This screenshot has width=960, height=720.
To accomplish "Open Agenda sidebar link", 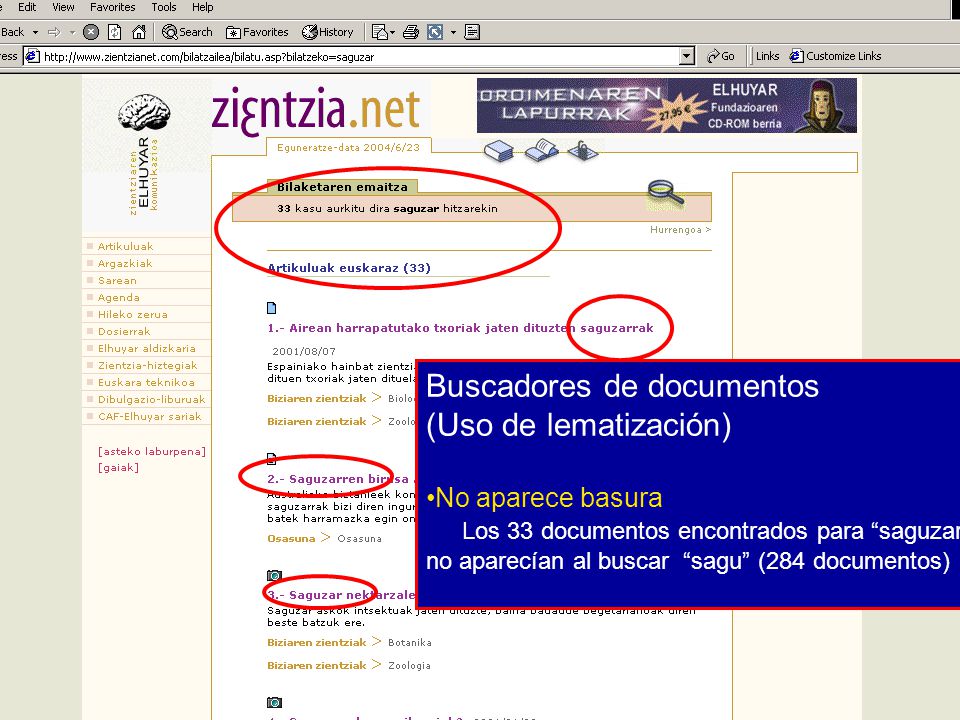I will coord(119,298).
